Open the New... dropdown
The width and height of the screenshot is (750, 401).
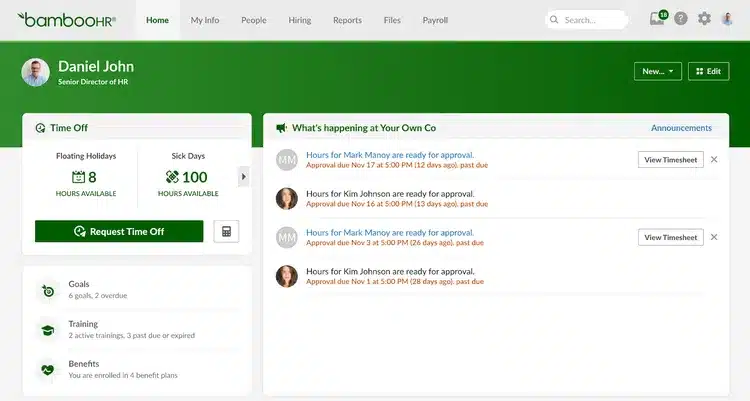coord(658,71)
